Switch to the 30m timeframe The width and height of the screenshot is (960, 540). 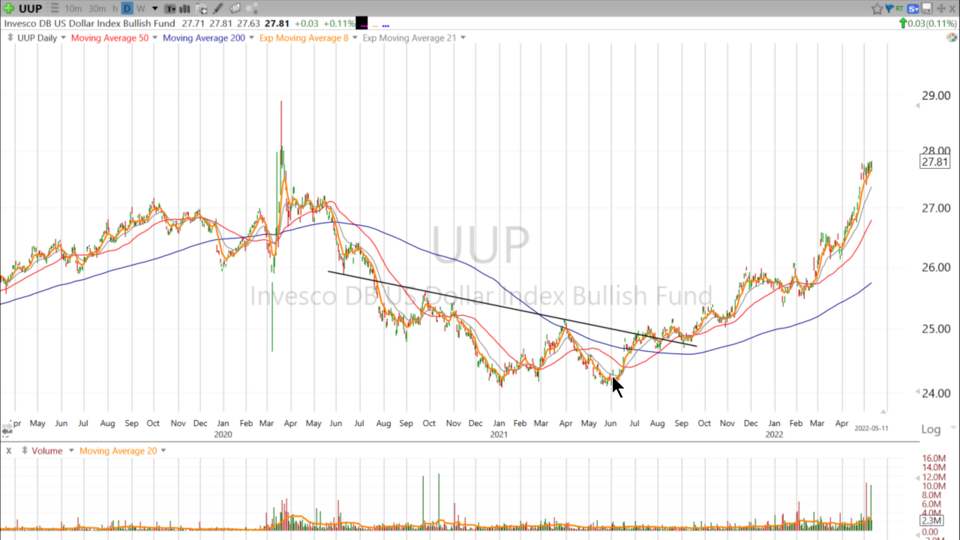tap(97, 9)
